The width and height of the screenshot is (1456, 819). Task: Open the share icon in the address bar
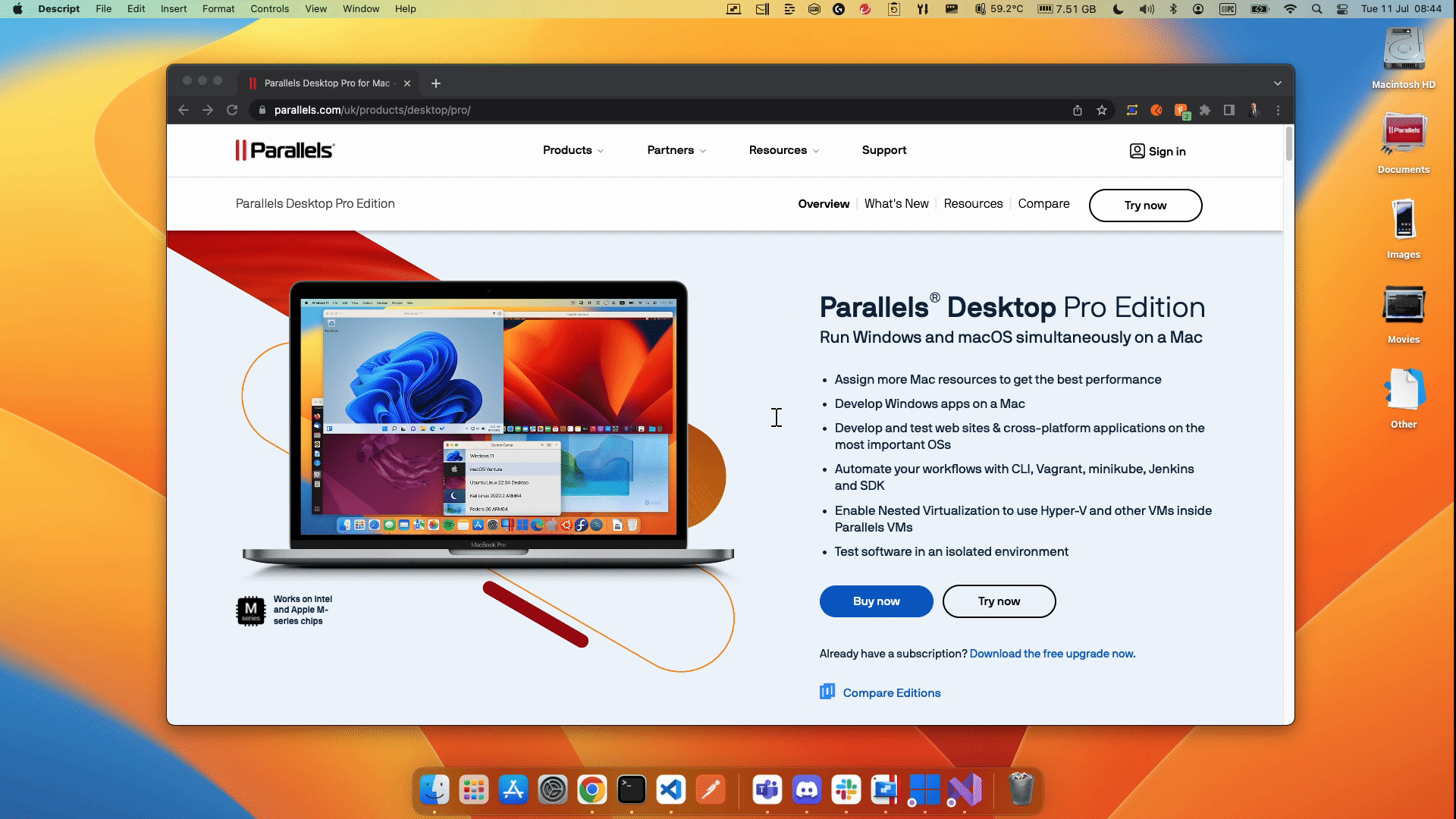click(x=1078, y=110)
